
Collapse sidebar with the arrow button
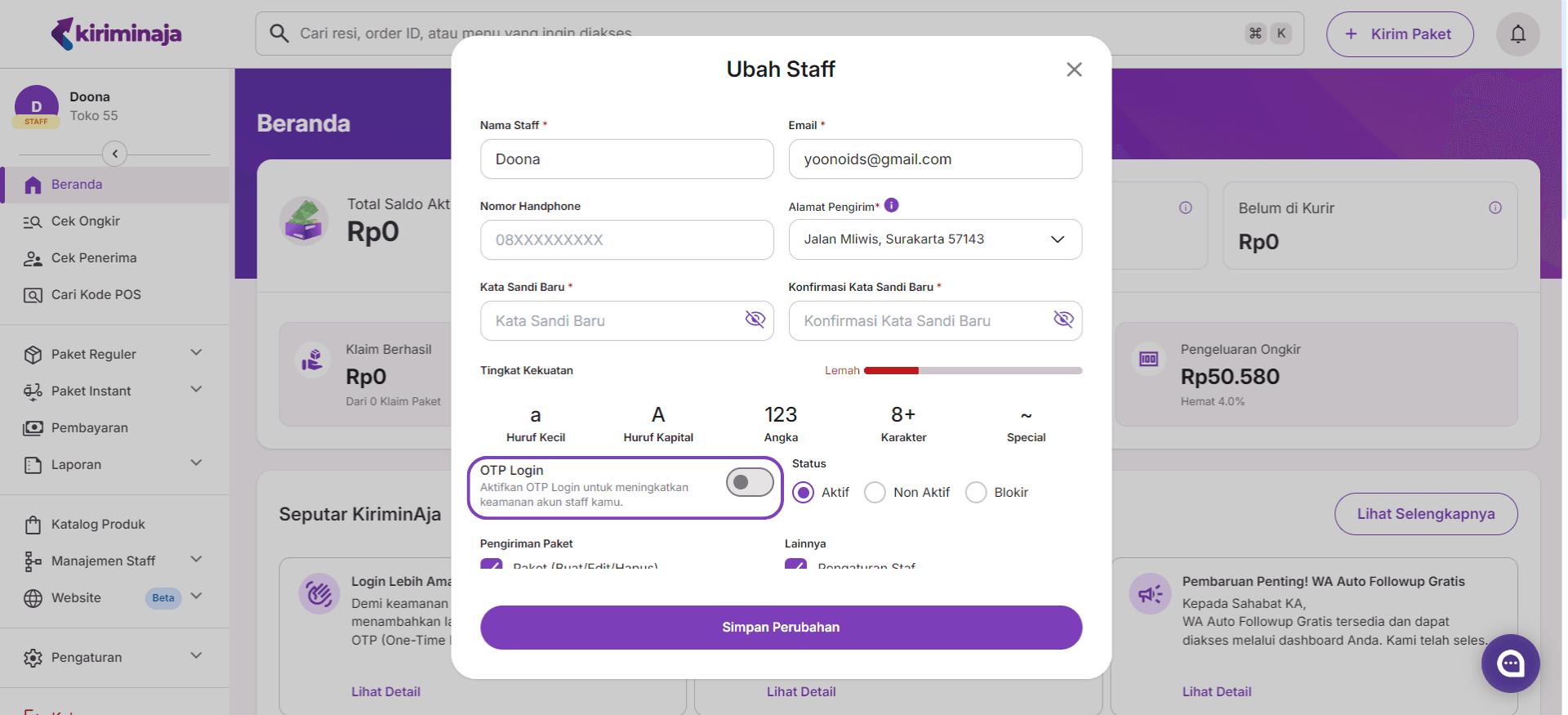click(x=114, y=154)
